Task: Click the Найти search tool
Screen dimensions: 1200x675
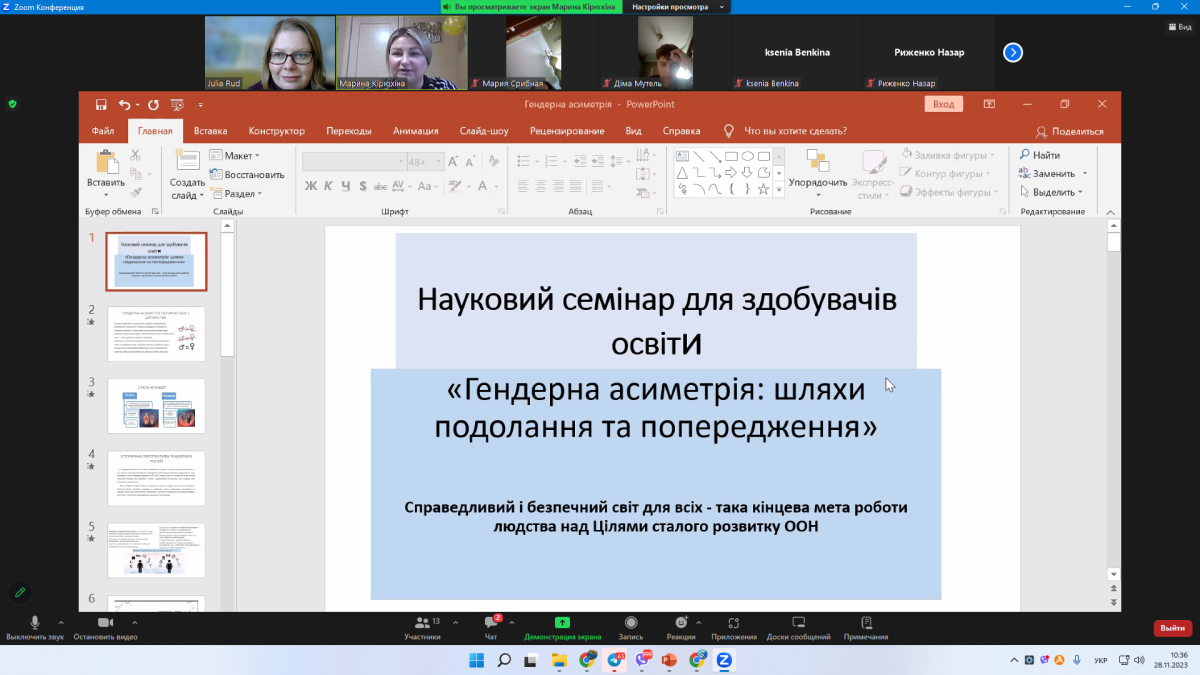Action: pos(1040,155)
